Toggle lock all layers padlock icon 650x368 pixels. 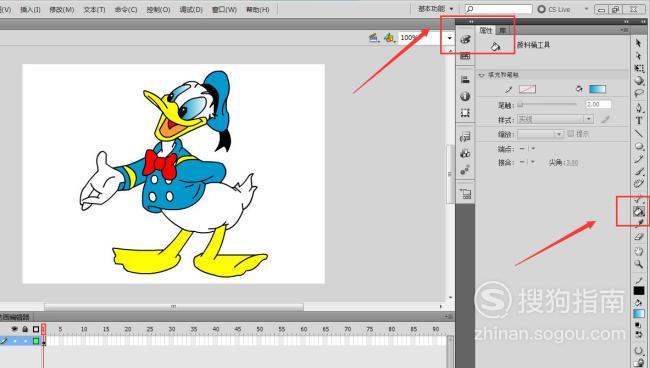tap(25, 329)
